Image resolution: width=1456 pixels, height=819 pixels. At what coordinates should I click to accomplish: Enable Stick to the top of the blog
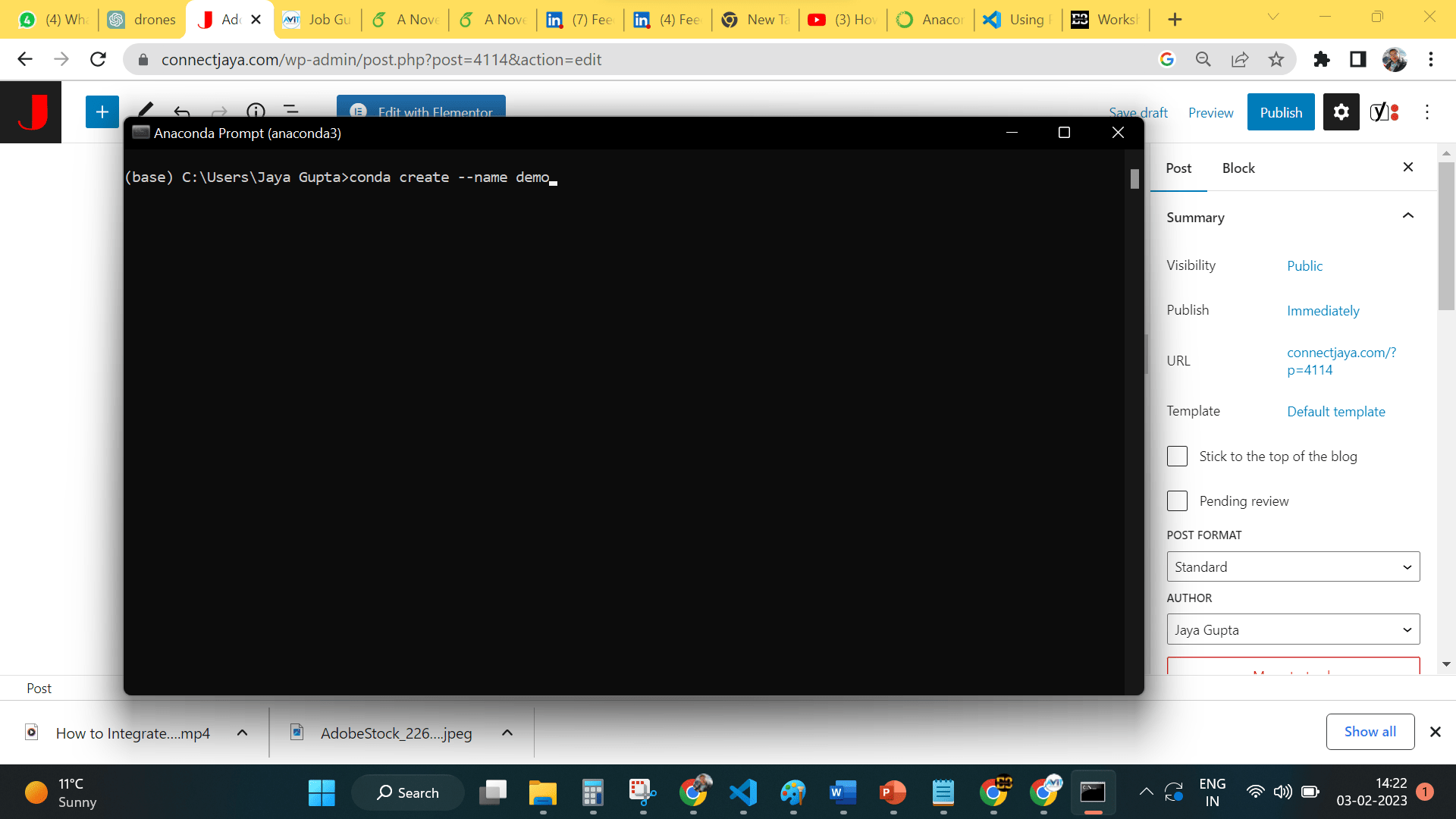point(1177,456)
